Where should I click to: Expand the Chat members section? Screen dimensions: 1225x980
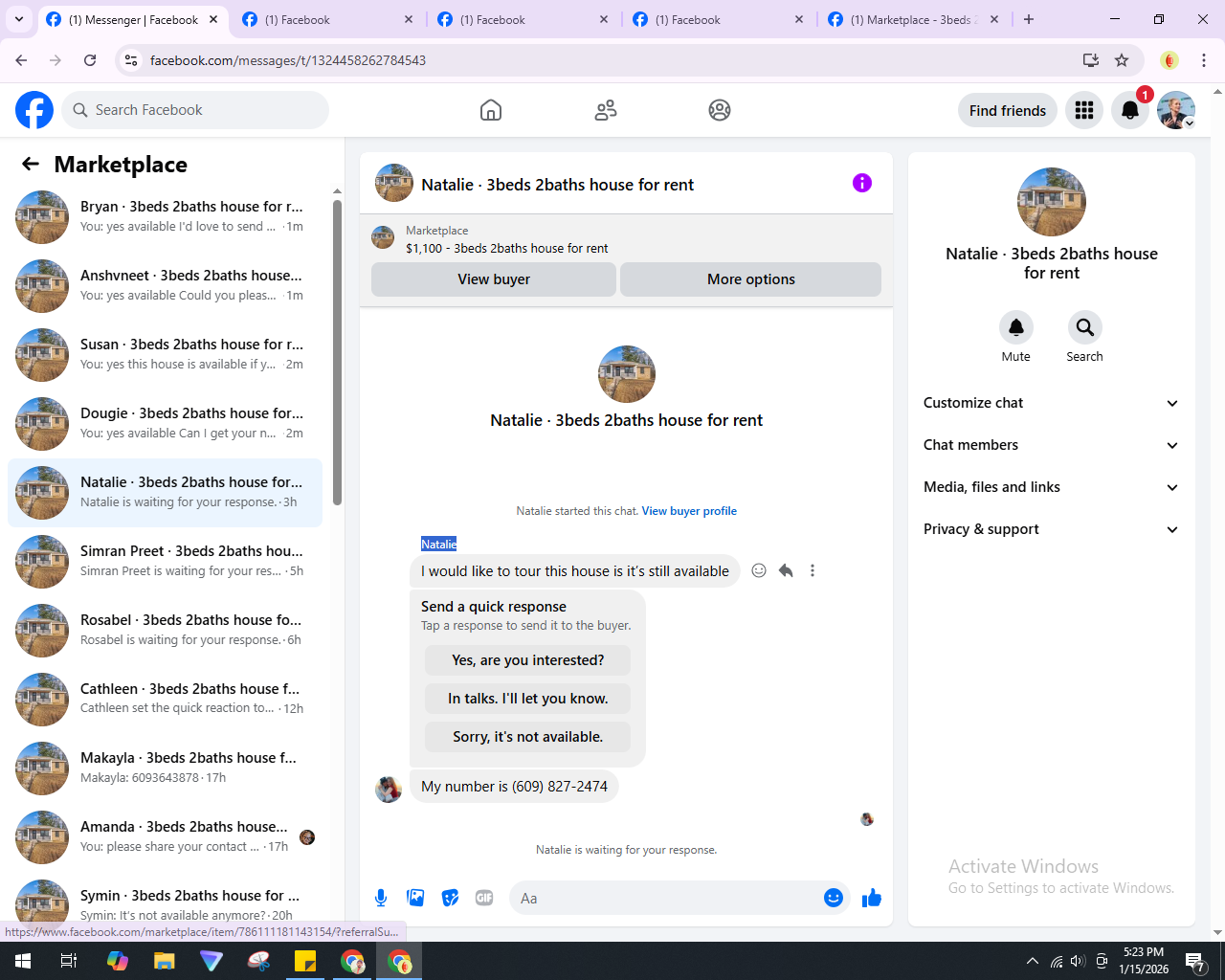coord(1051,445)
